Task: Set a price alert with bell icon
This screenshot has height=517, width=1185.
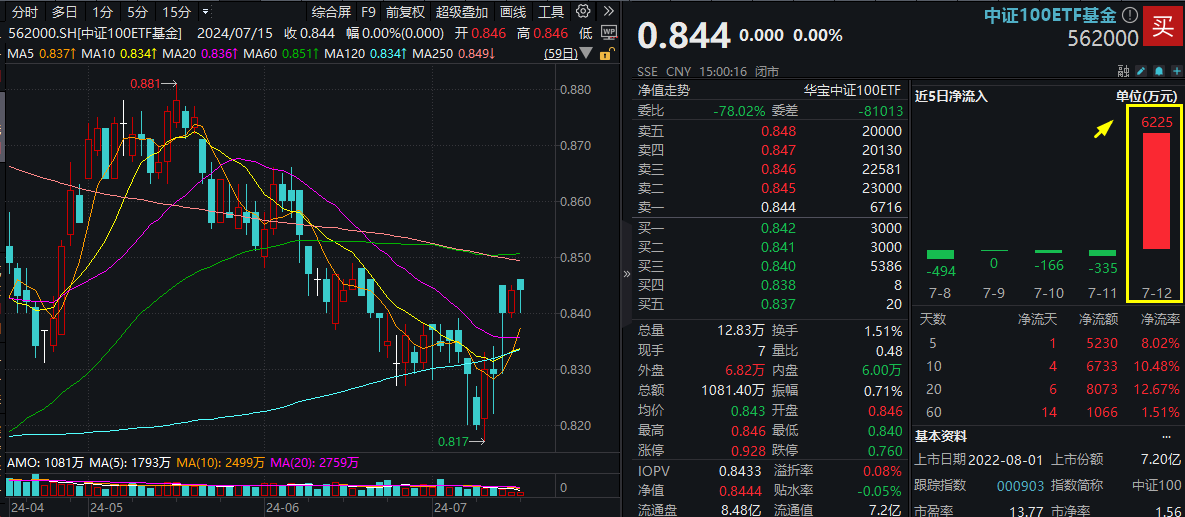Action: pos(1158,71)
